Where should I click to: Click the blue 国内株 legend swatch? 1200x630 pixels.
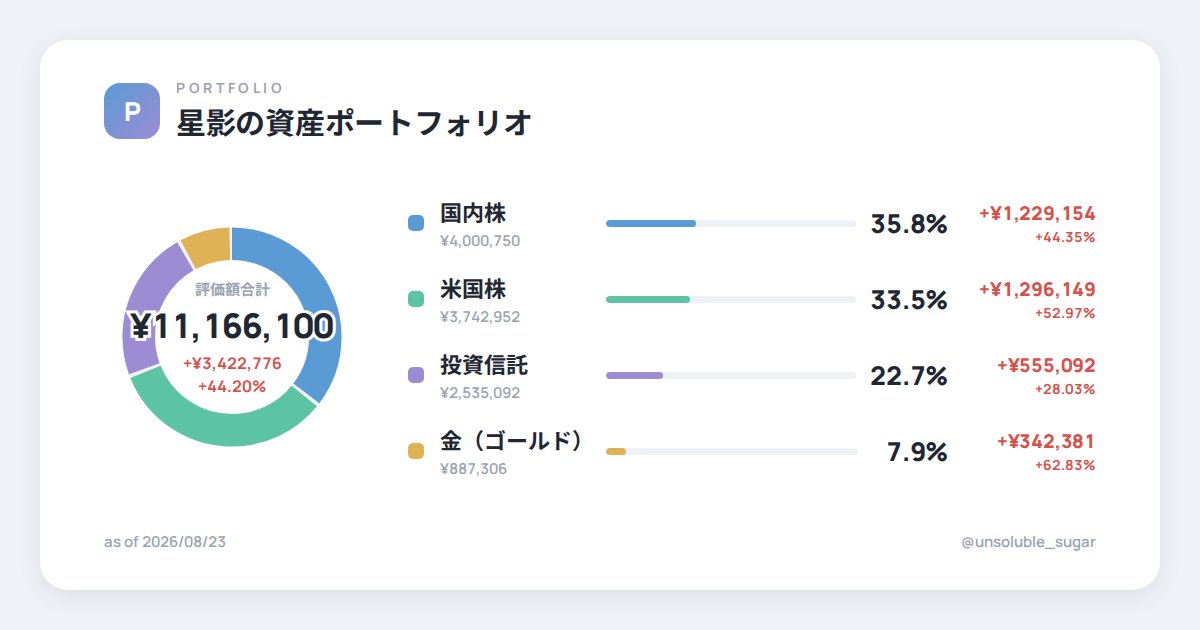[416, 223]
